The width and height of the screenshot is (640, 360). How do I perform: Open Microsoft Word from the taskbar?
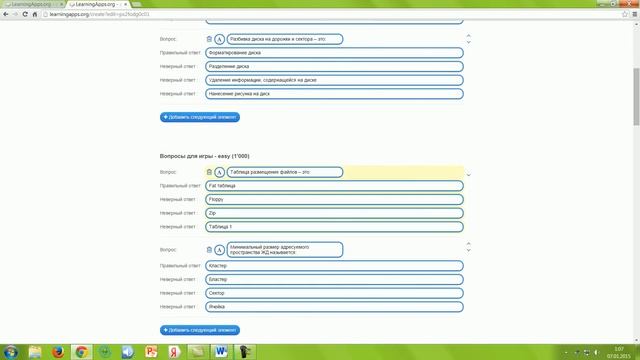point(221,352)
